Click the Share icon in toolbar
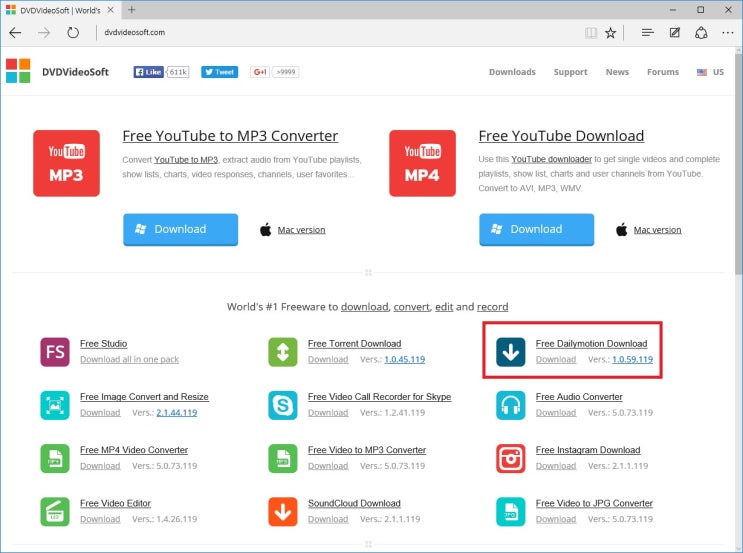Viewport: 743px width, 553px height. tap(701, 33)
